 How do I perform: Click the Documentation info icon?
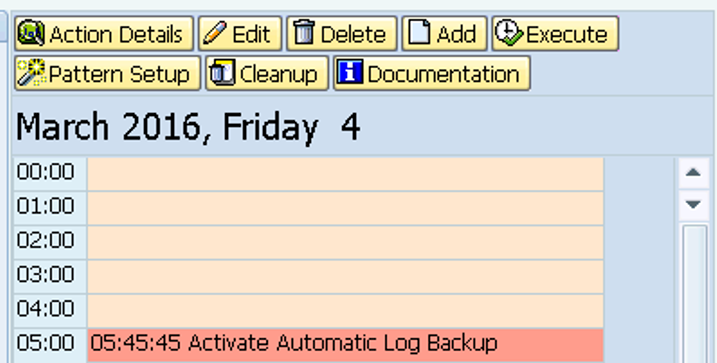[x=350, y=72]
